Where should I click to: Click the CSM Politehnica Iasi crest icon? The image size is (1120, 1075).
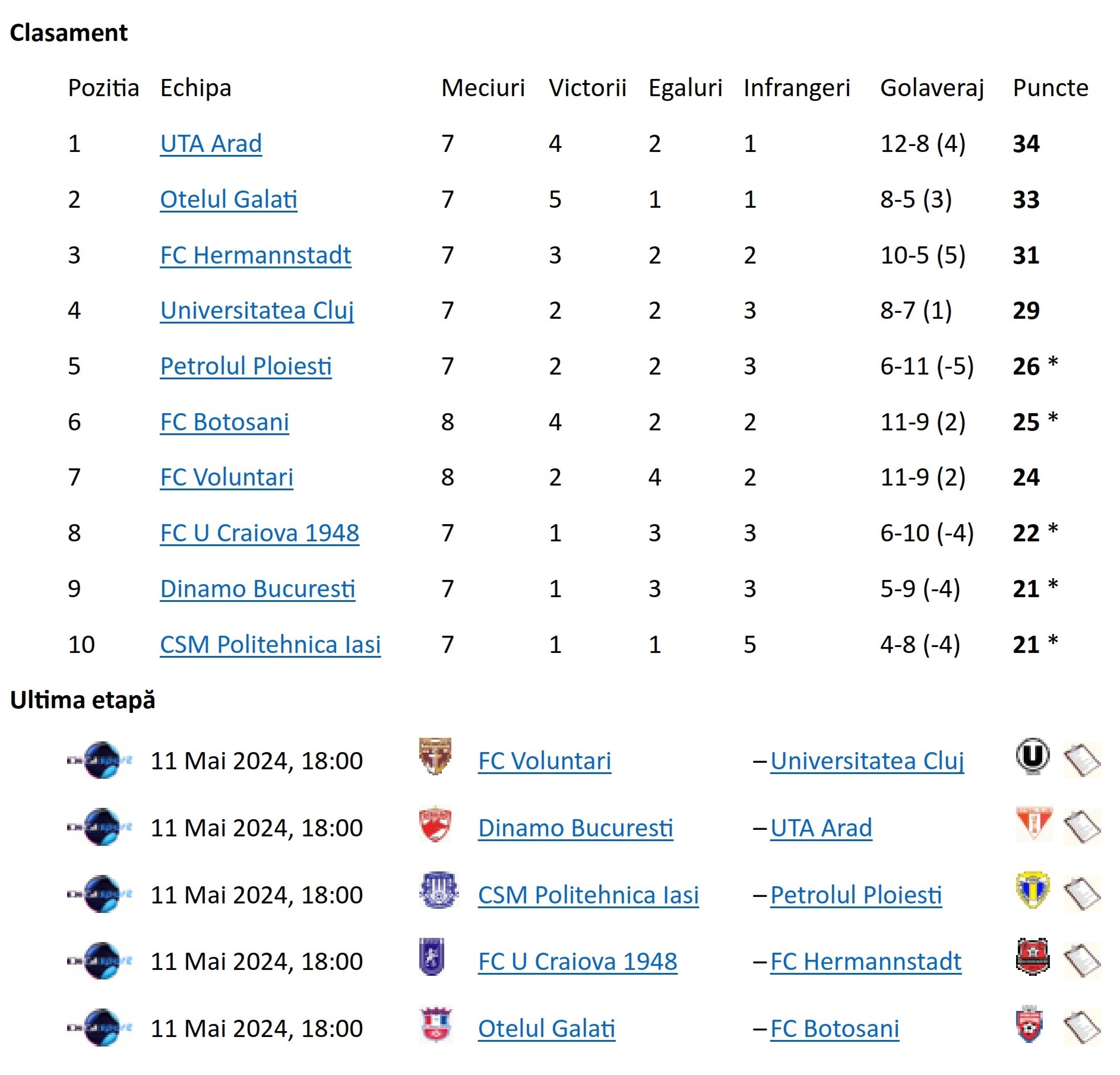(x=438, y=890)
